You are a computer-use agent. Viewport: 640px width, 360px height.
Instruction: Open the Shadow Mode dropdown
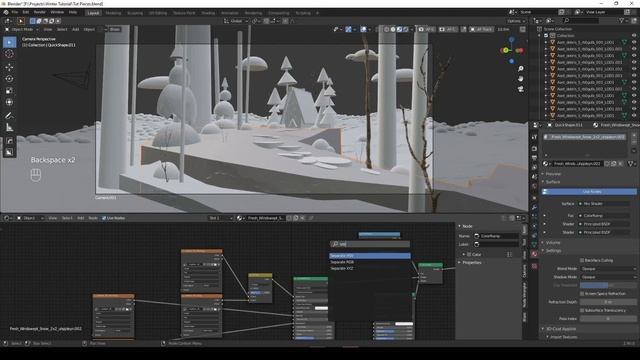coord(608,277)
